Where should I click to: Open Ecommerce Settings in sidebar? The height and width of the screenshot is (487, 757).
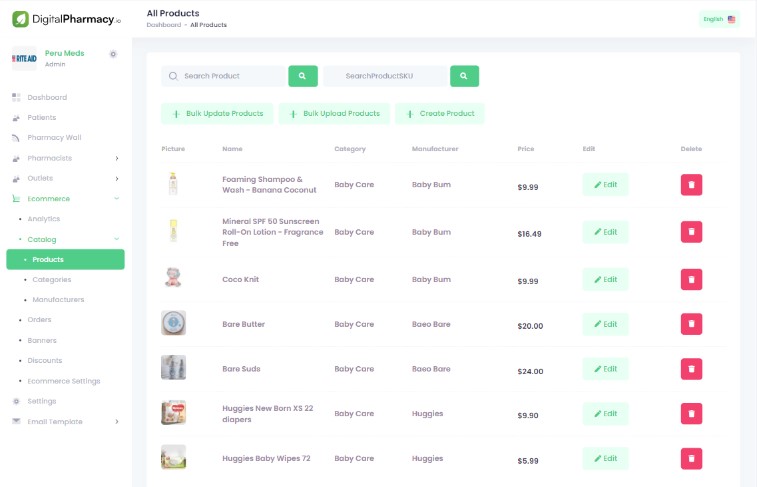[x=64, y=381]
